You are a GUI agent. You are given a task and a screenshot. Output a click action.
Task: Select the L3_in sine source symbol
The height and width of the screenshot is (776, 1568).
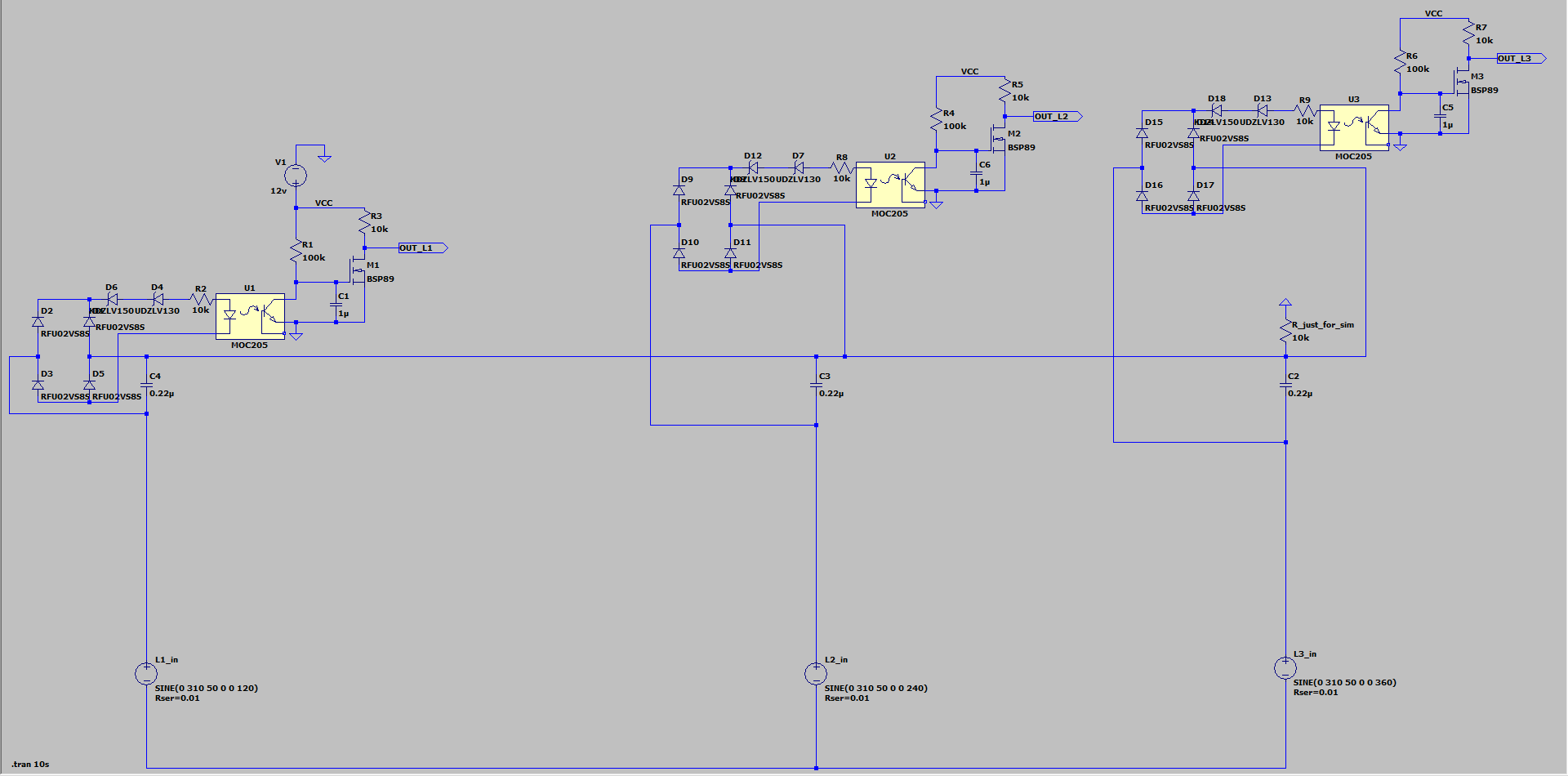1285,667
